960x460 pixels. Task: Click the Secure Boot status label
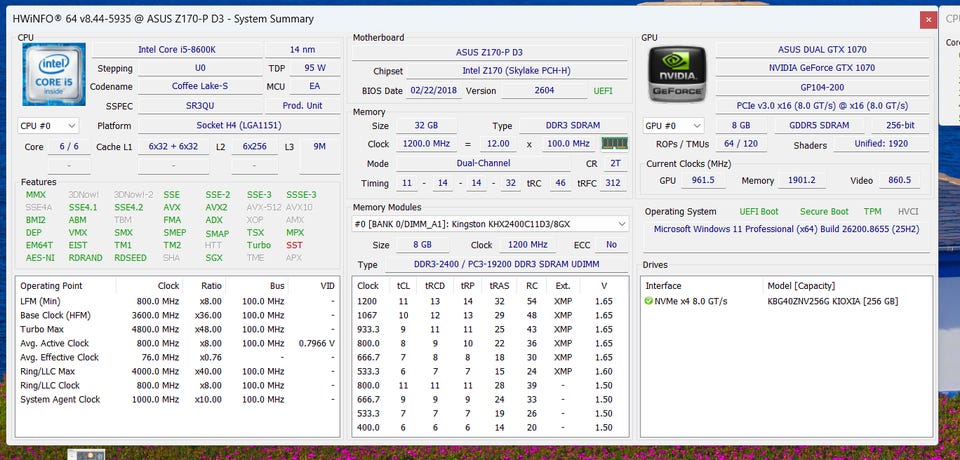(x=824, y=211)
